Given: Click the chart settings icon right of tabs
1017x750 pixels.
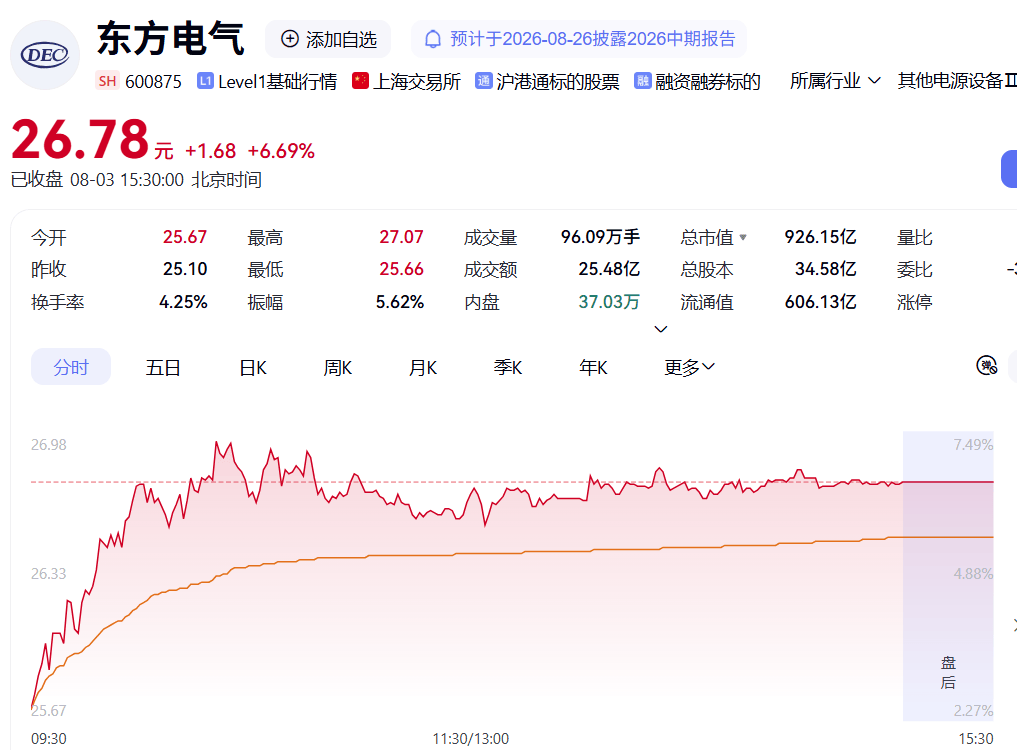Looking at the screenshot, I should [987, 366].
